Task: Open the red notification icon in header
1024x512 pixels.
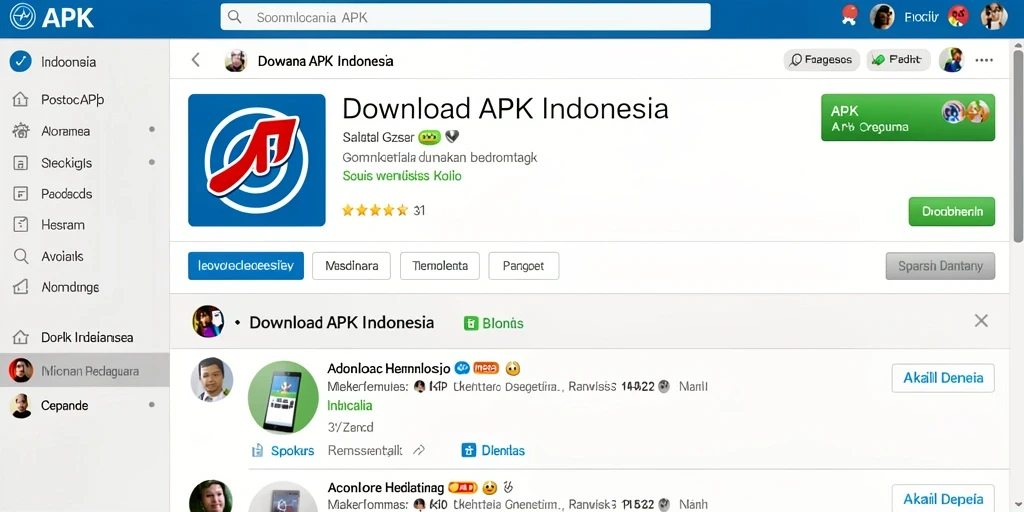Action: coord(849,15)
